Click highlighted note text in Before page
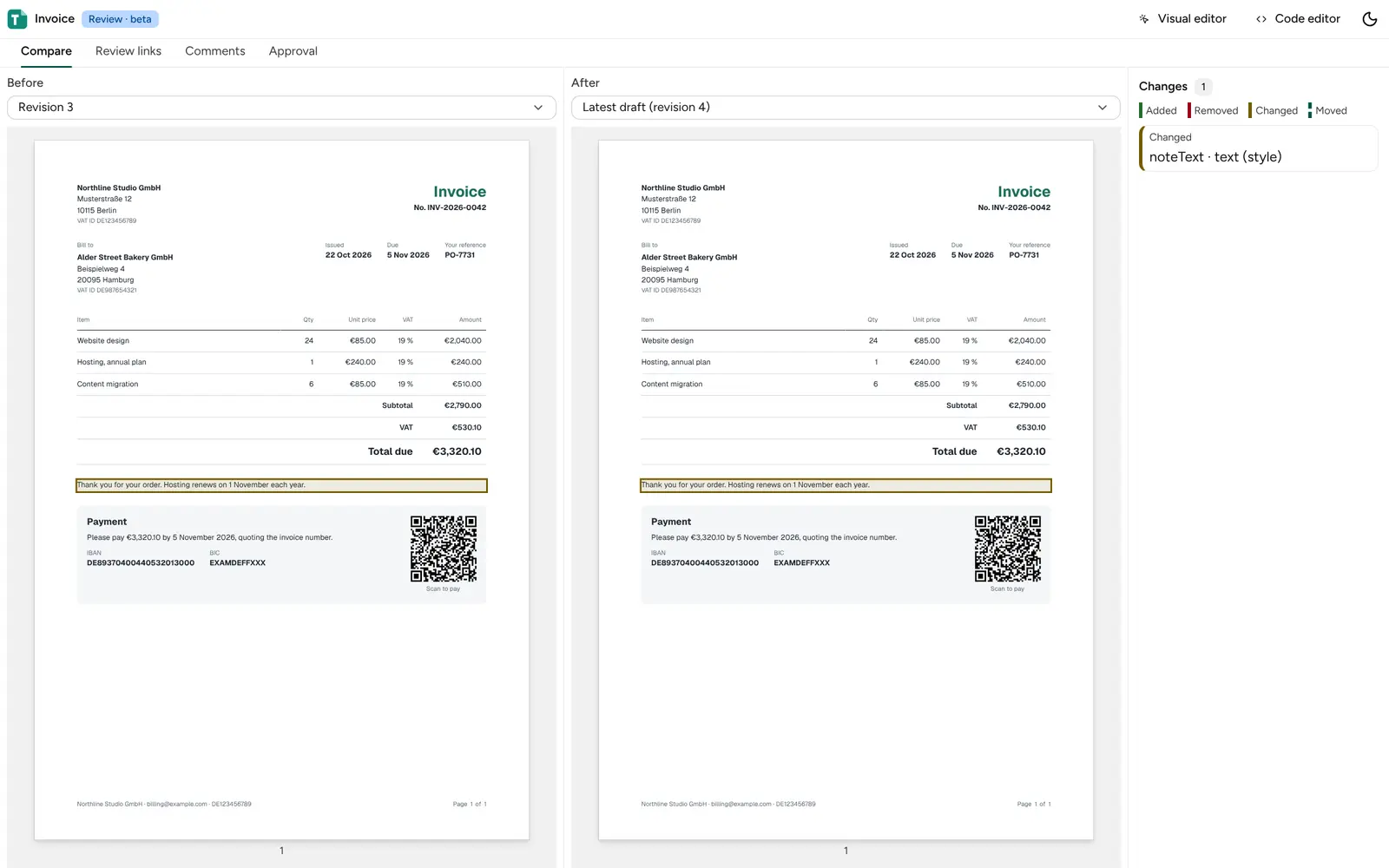 (x=281, y=485)
